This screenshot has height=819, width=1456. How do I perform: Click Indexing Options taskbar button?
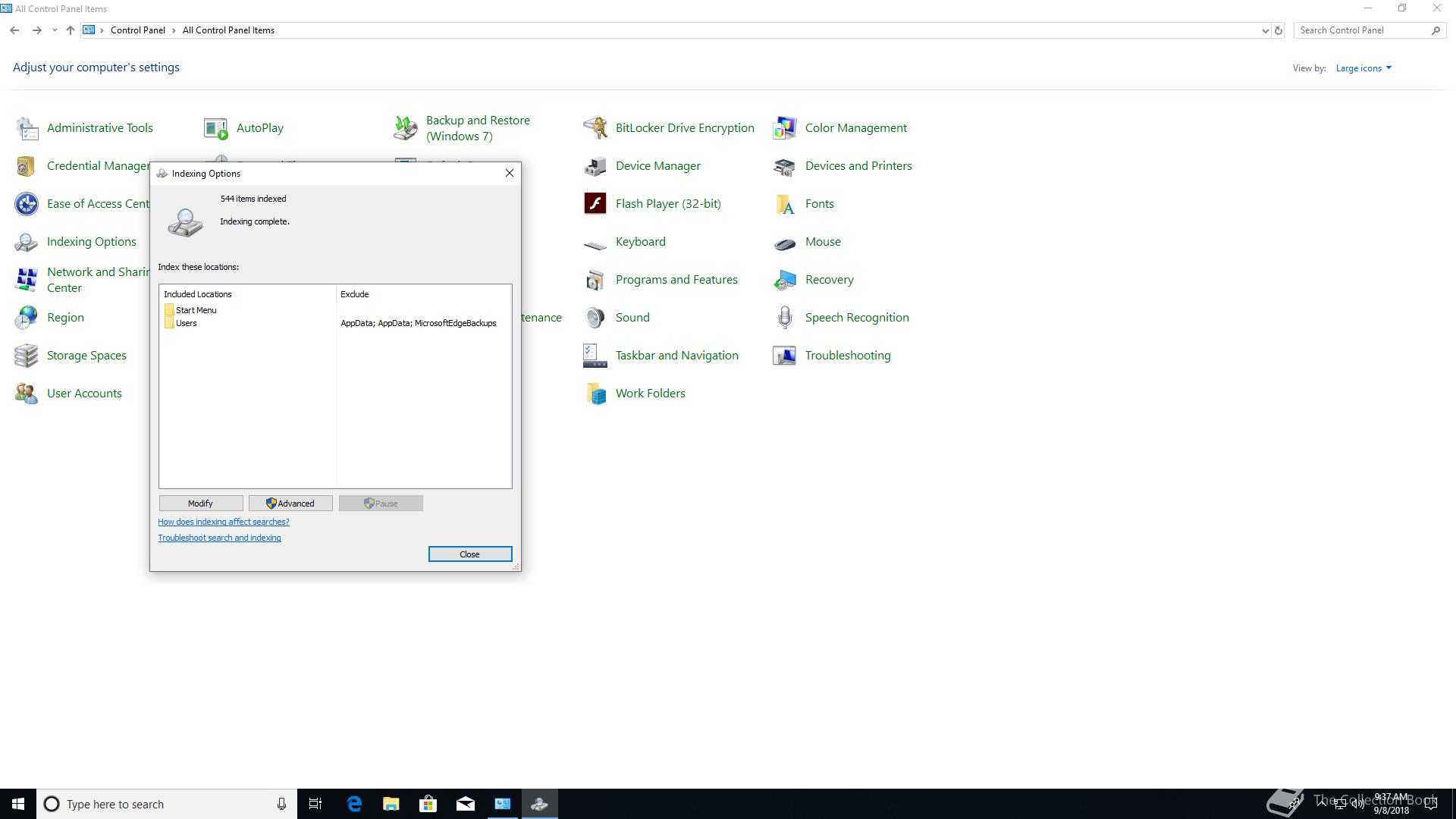coord(540,804)
